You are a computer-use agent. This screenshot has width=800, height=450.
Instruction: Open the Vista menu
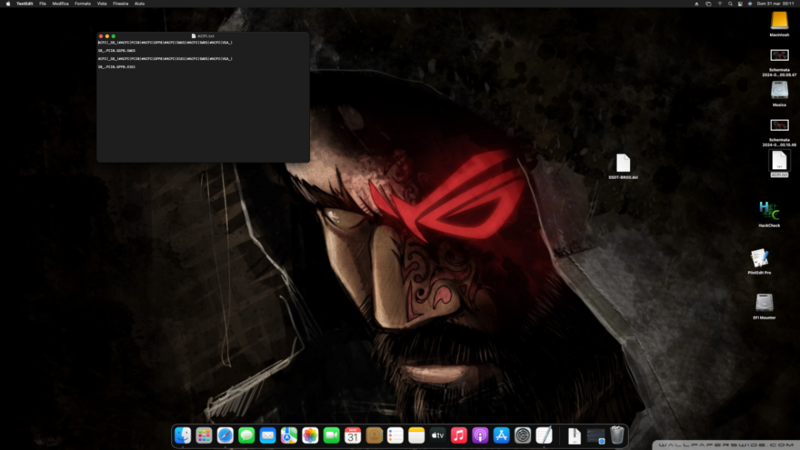[102, 4]
